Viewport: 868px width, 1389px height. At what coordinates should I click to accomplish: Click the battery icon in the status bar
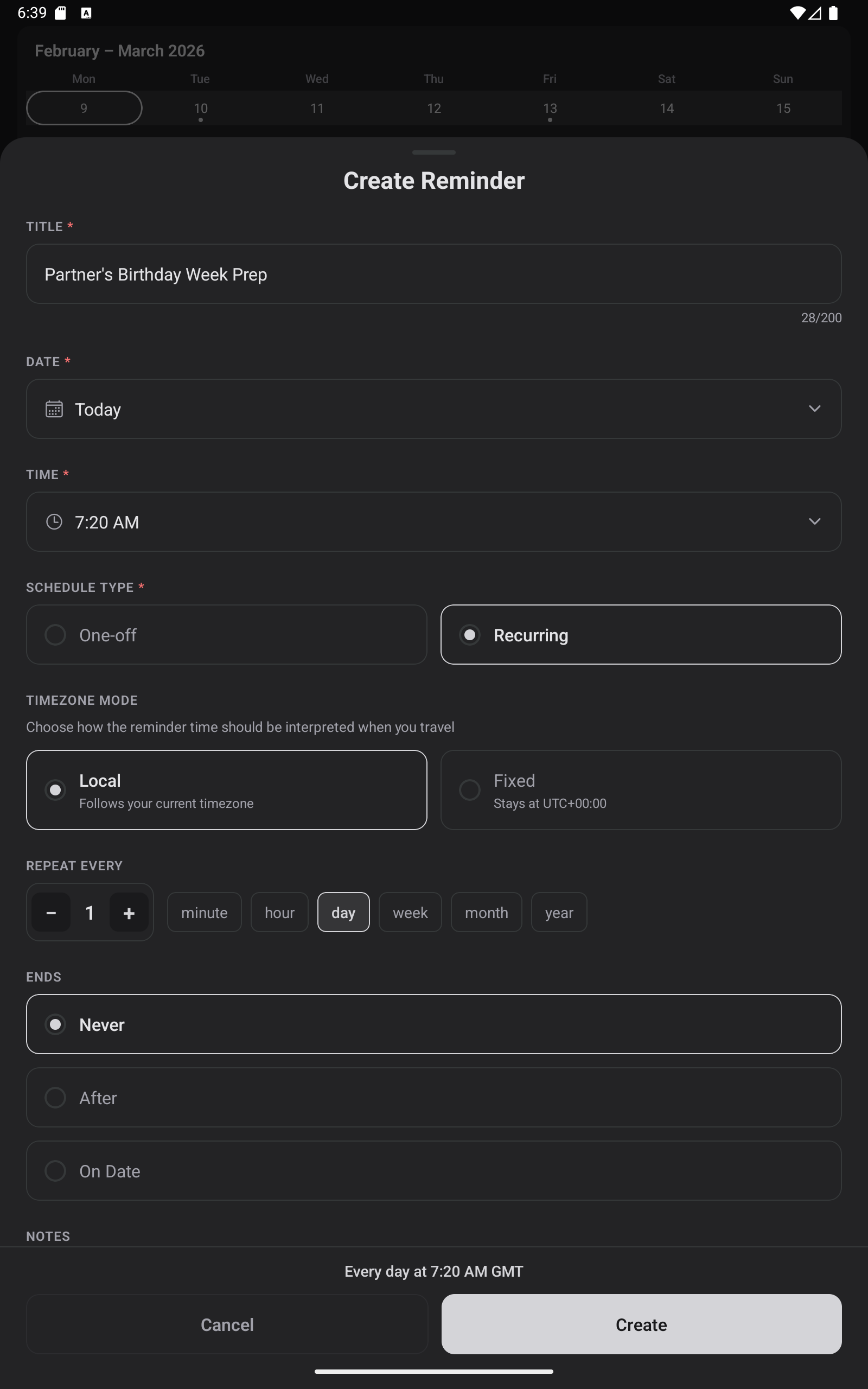[x=834, y=12]
